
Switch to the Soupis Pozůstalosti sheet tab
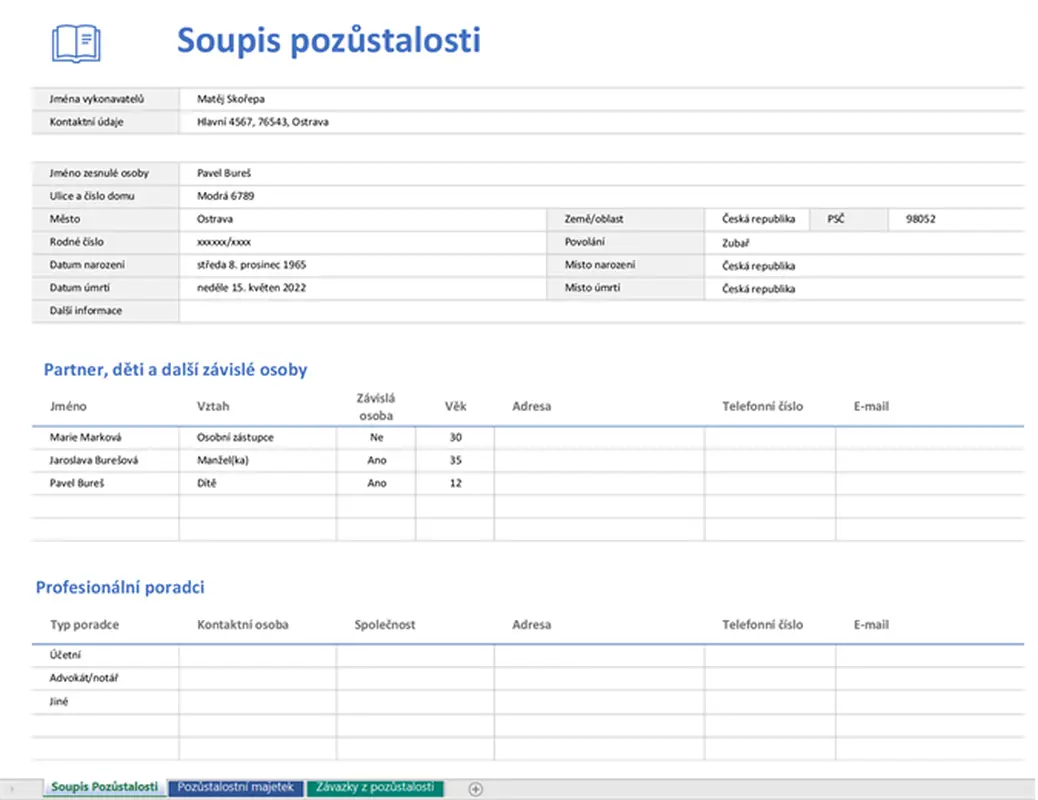105,787
